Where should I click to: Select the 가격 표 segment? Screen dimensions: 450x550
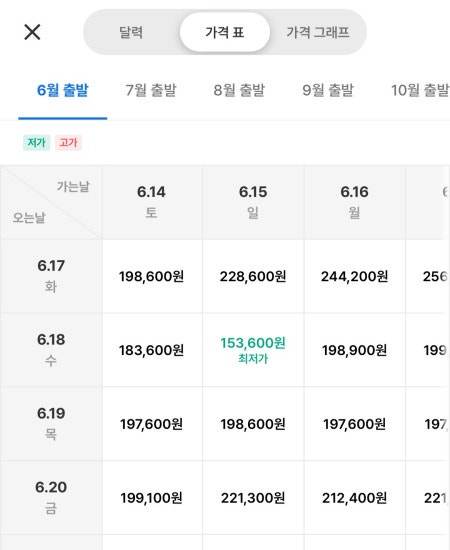225,32
